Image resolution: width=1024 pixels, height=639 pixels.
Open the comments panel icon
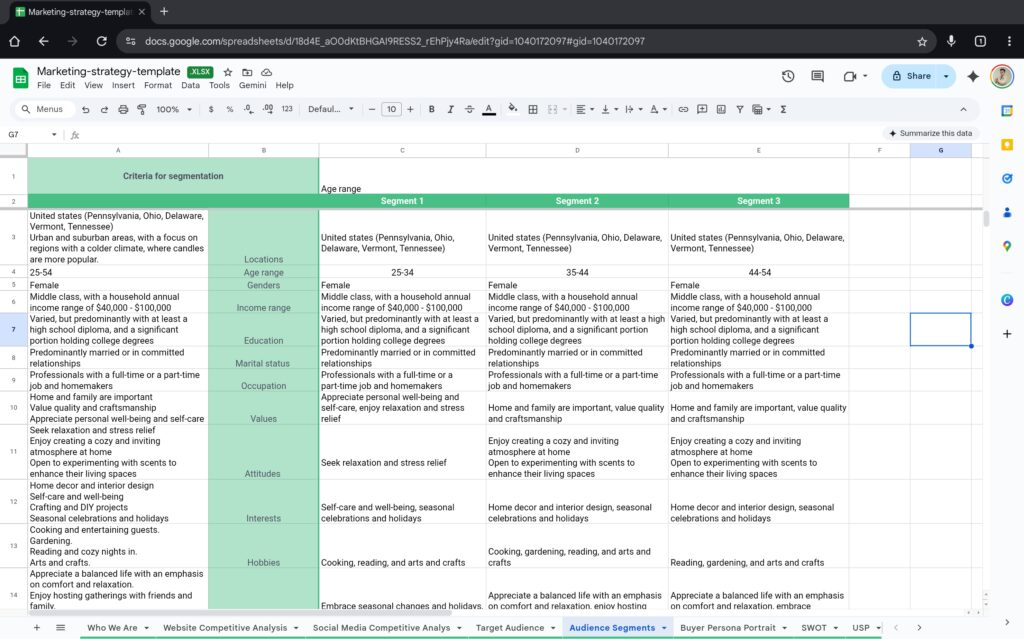(818, 76)
